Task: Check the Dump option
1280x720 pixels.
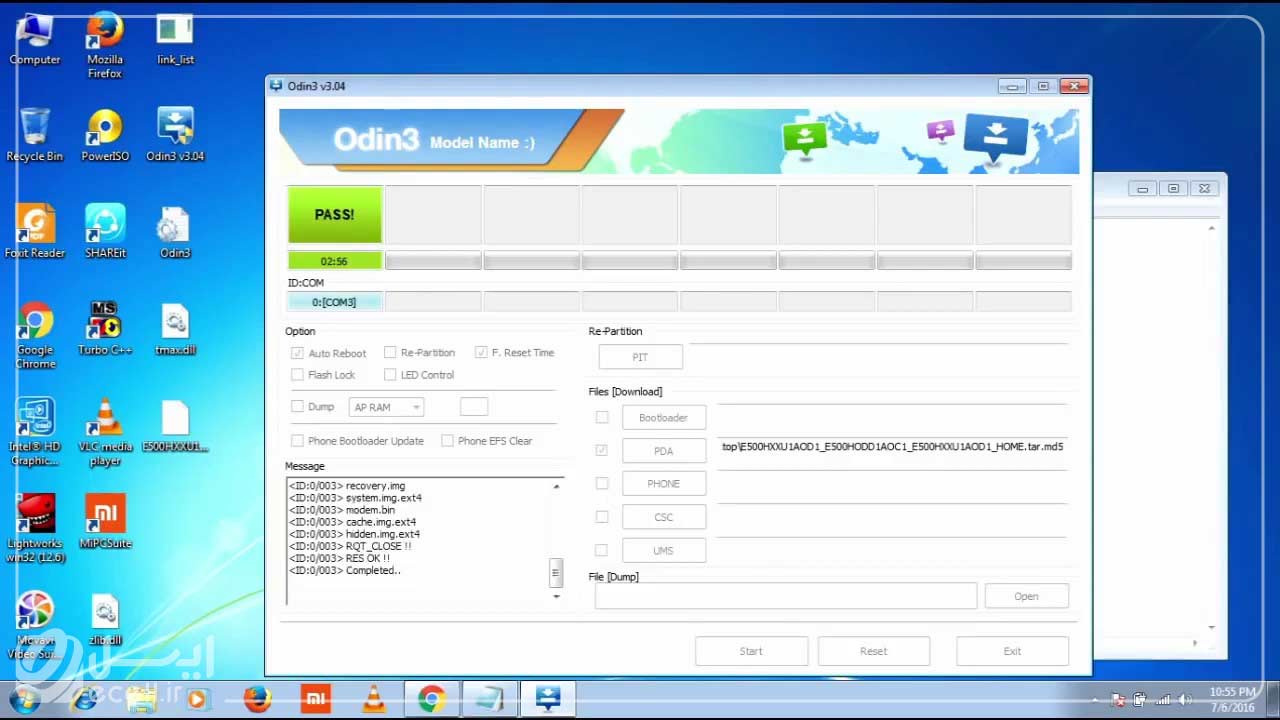Action: pos(297,406)
